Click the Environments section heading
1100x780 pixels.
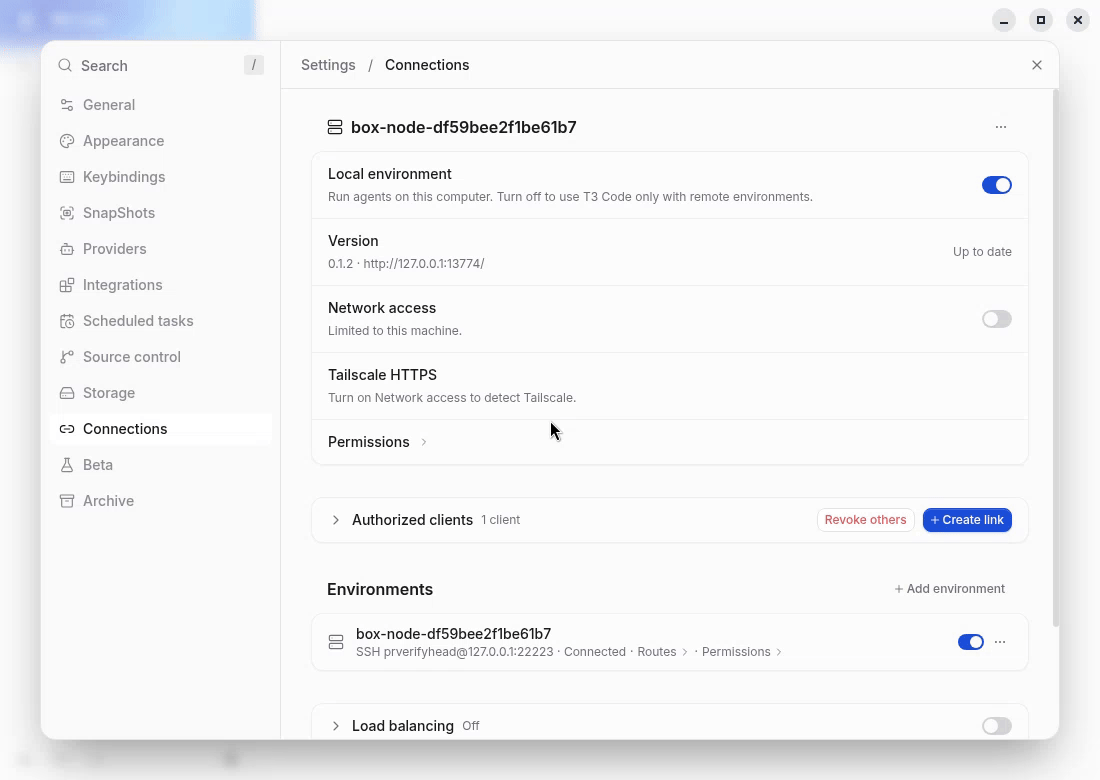coord(380,589)
